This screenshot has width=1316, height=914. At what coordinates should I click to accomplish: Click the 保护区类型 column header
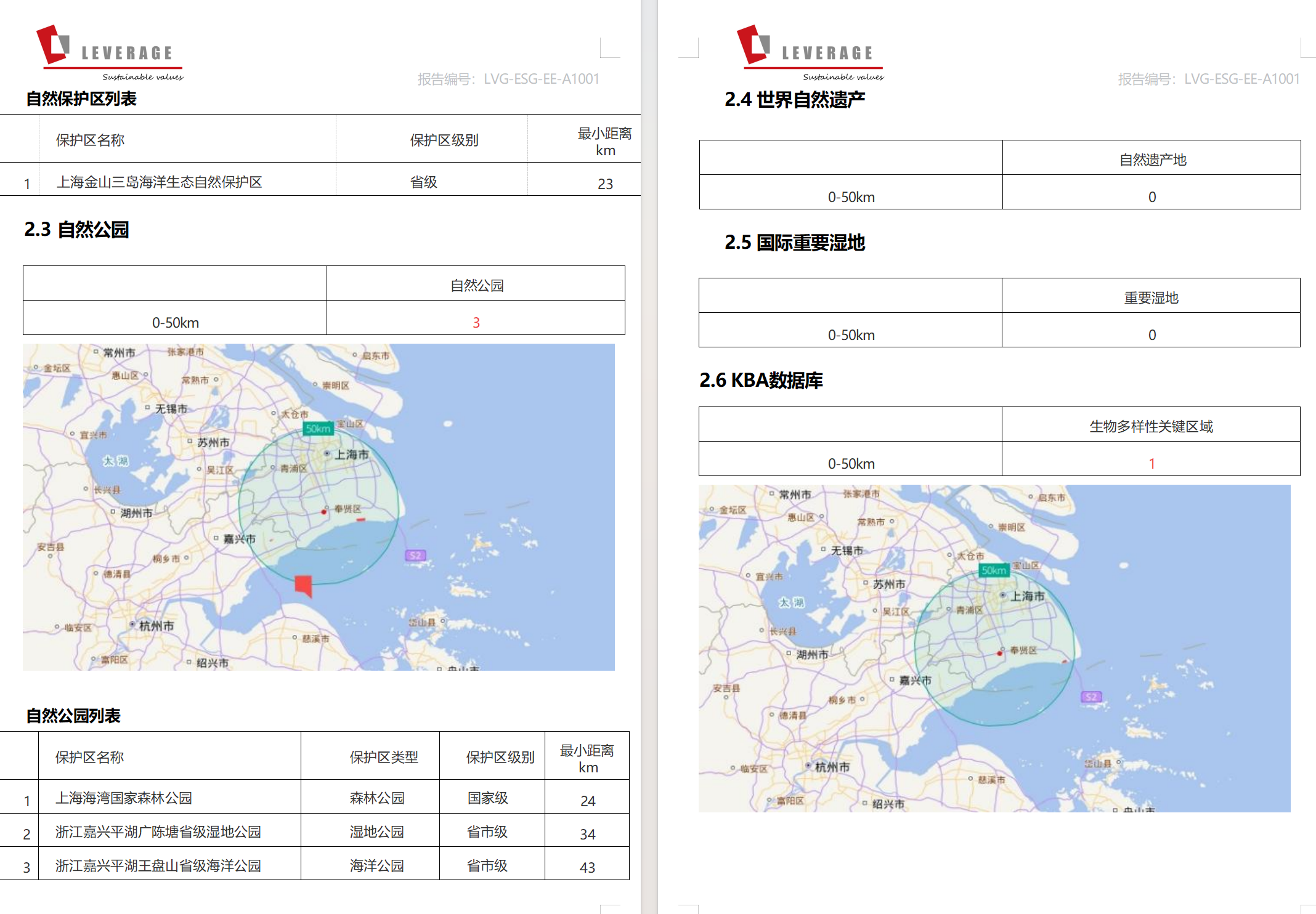click(383, 757)
